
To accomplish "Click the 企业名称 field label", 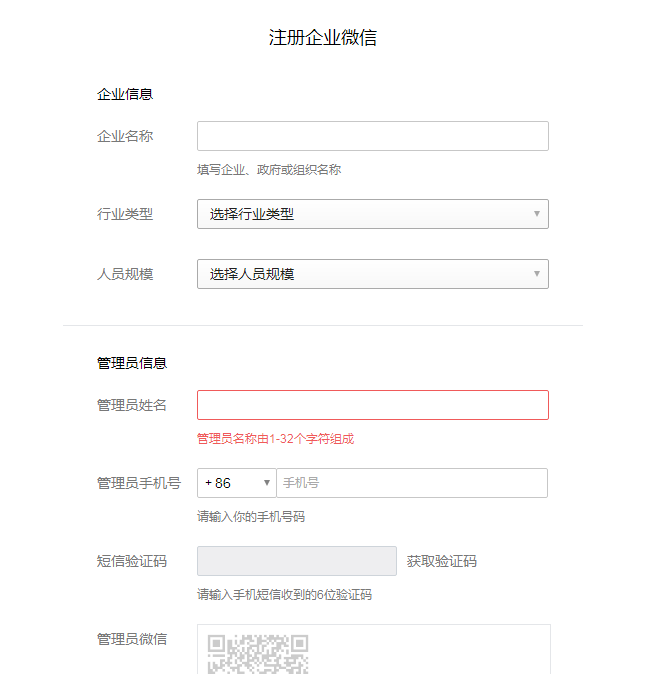I will (x=125, y=136).
